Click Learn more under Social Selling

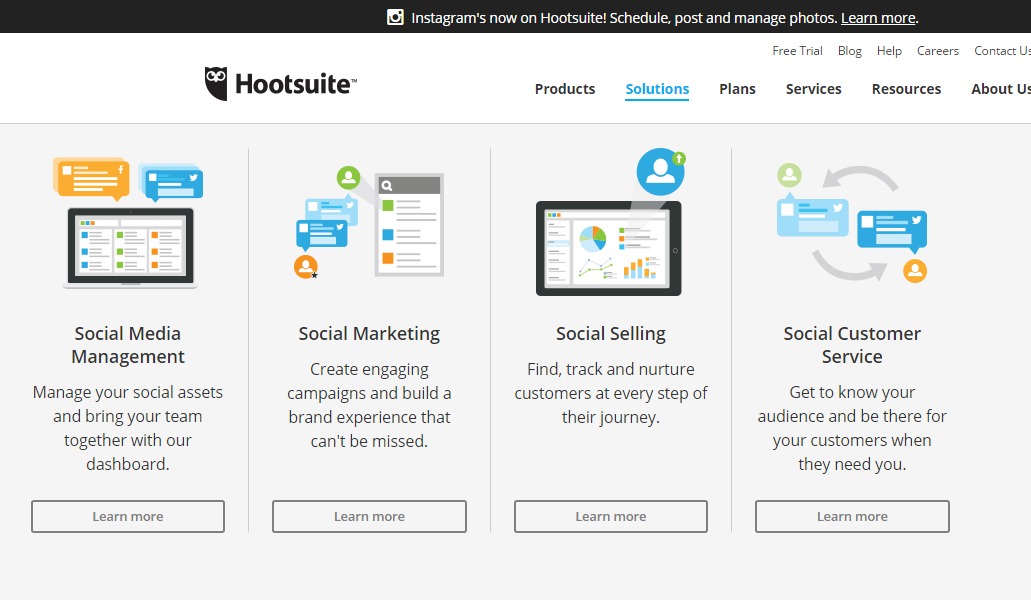[x=610, y=516]
